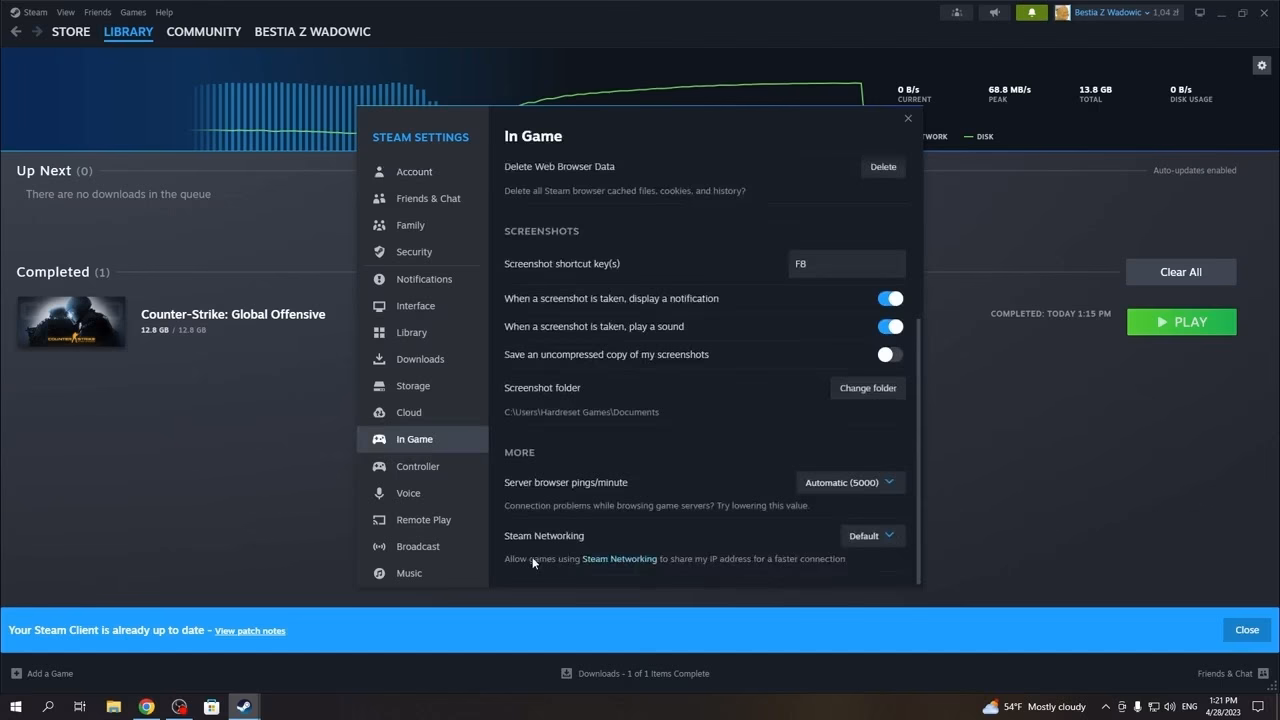Go back with the left arrow

pos(16,32)
